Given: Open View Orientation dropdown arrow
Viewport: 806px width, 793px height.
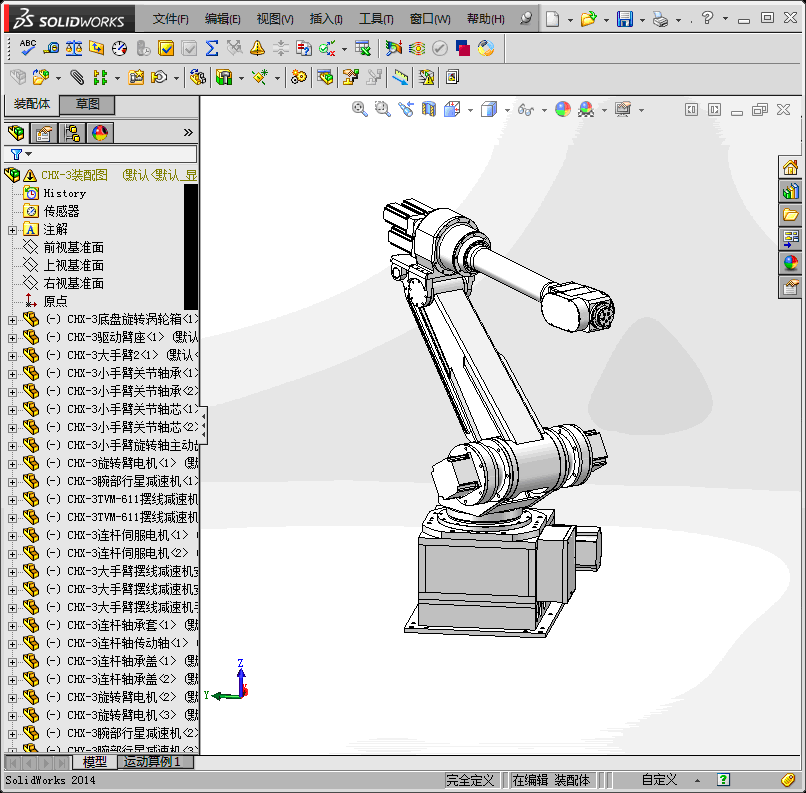Looking at the screenshot, I should [x=470, y=110].
